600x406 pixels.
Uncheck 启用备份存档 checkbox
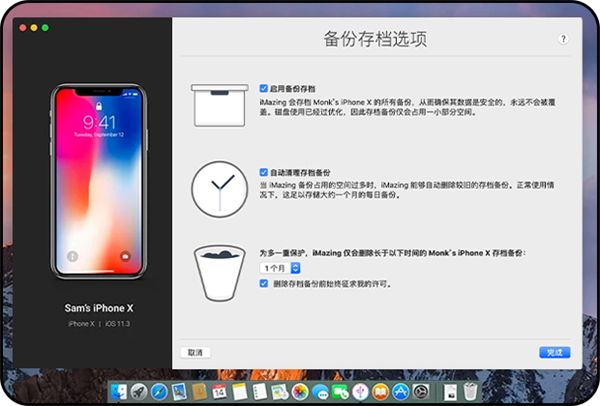pos(264,88)
